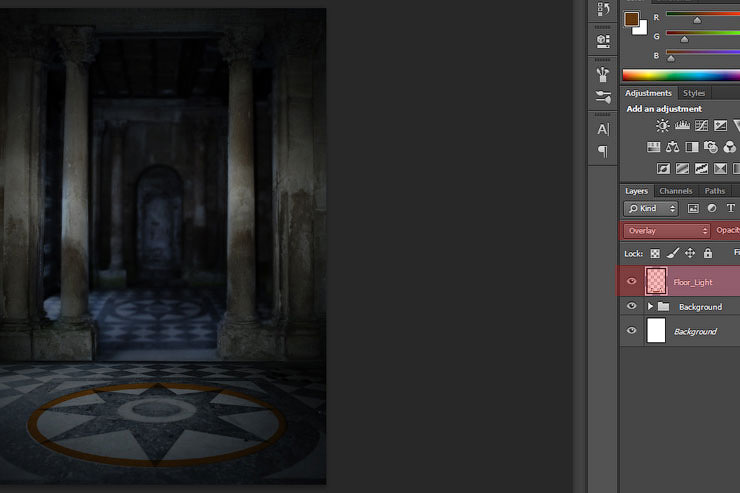Switch to the Styles tab
The height and width of the screenshot is (493, 740).
click(x=694, y=93)
